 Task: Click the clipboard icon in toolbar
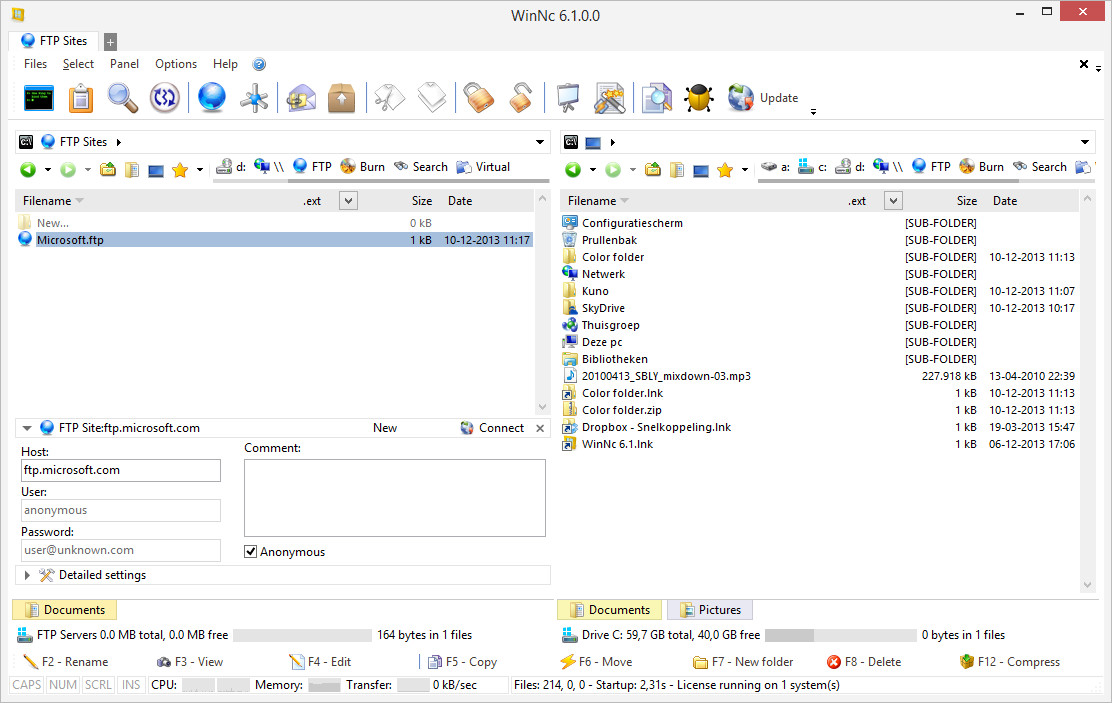pyautogui.click(x=80, y=98)
